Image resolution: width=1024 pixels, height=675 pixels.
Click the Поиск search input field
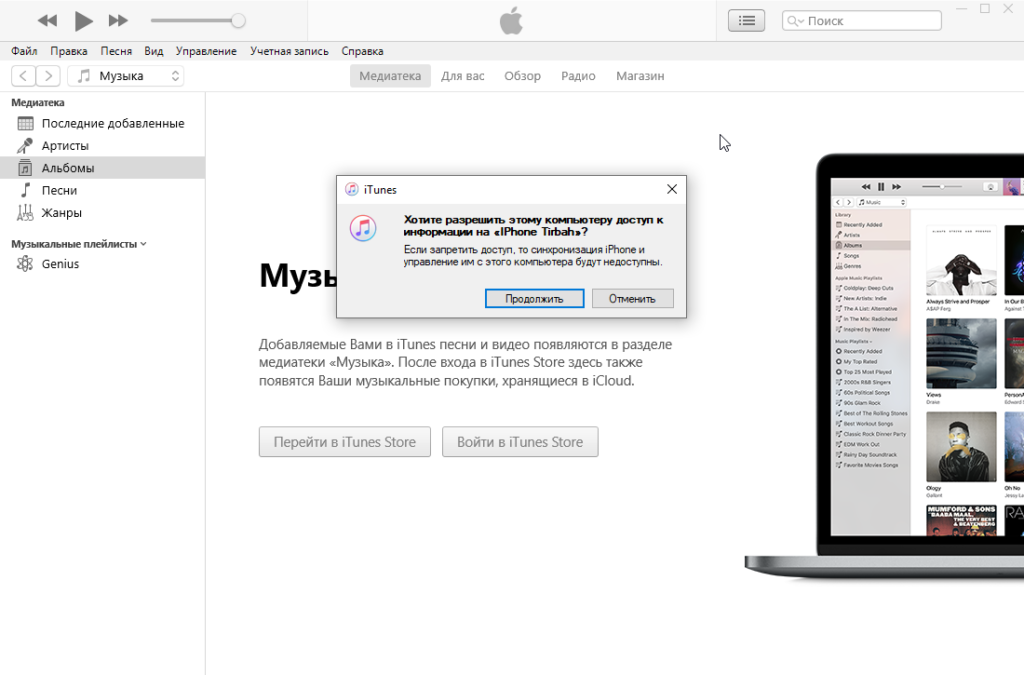coord(870,21)
